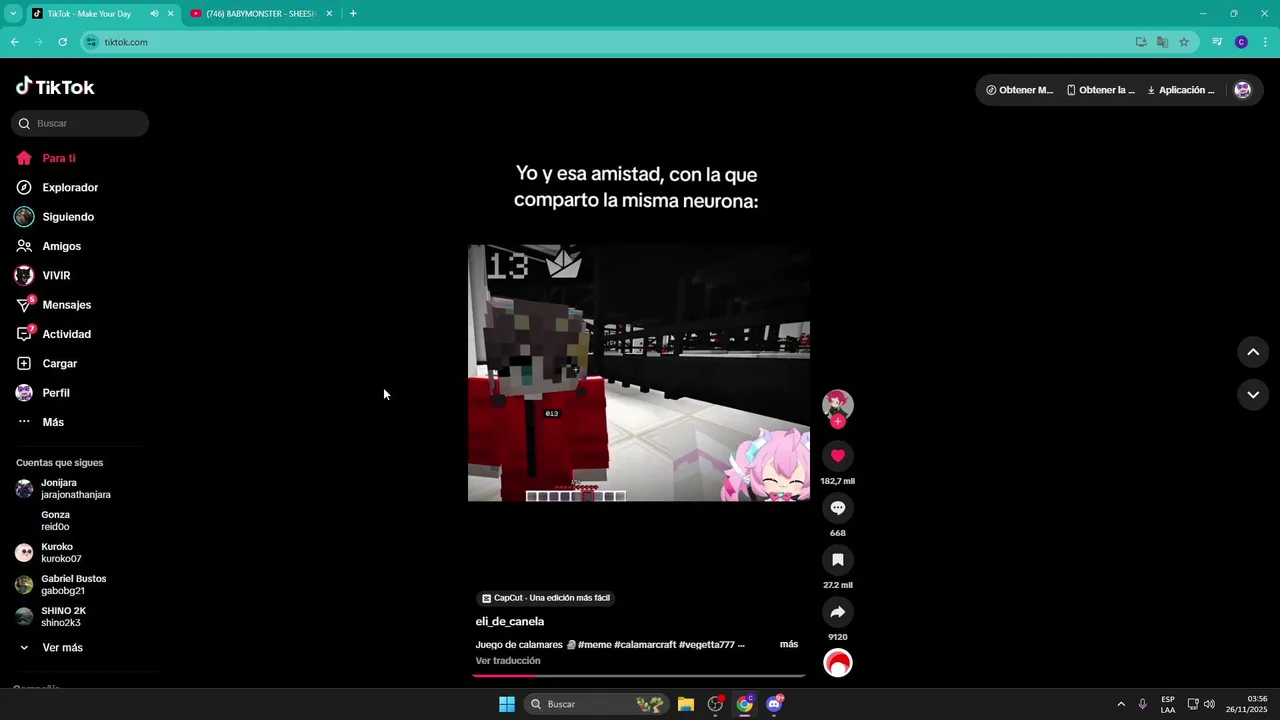Open the tab search dropdown

(13, 14)
